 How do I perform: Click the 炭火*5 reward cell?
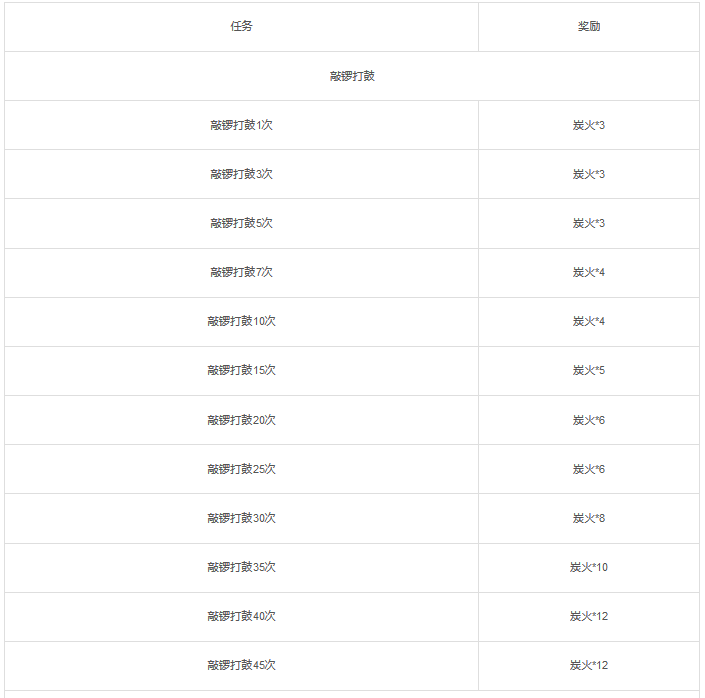coord(589,370)
